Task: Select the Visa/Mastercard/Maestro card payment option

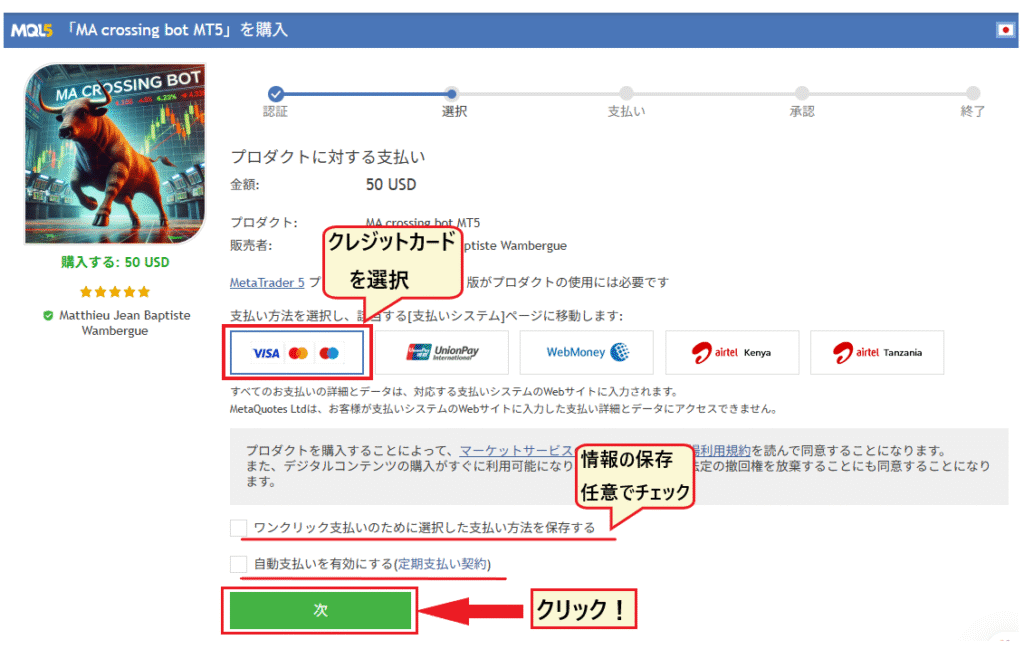Action: pyautogui.click(x=296, y=353)
